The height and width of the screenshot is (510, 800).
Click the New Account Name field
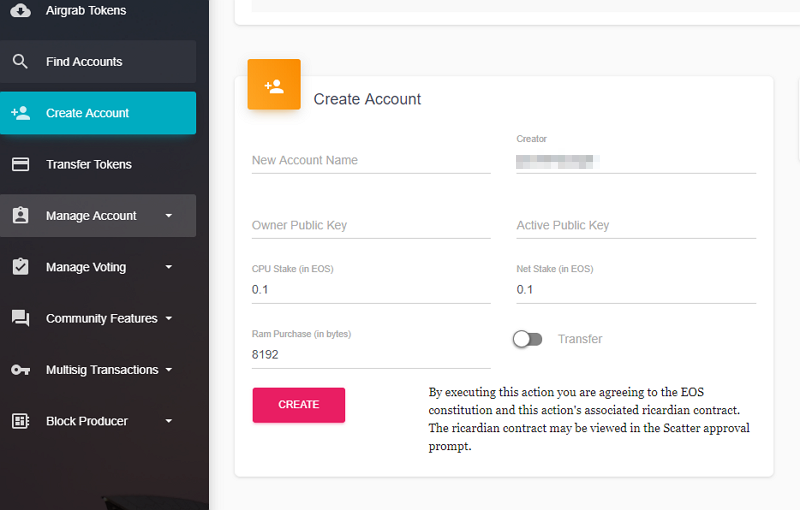tap(370, 160)
